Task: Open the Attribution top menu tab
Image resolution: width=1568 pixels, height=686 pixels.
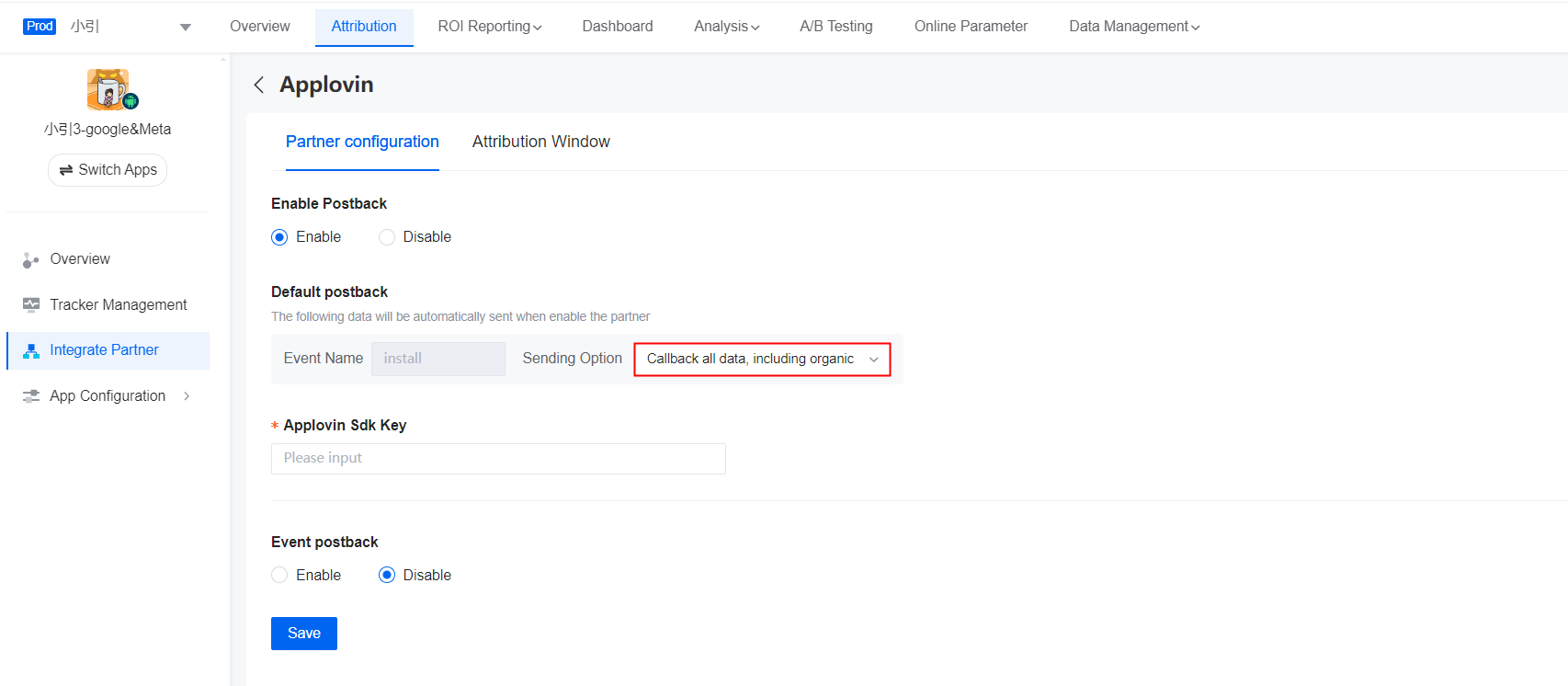Action: tap(364, 27)
